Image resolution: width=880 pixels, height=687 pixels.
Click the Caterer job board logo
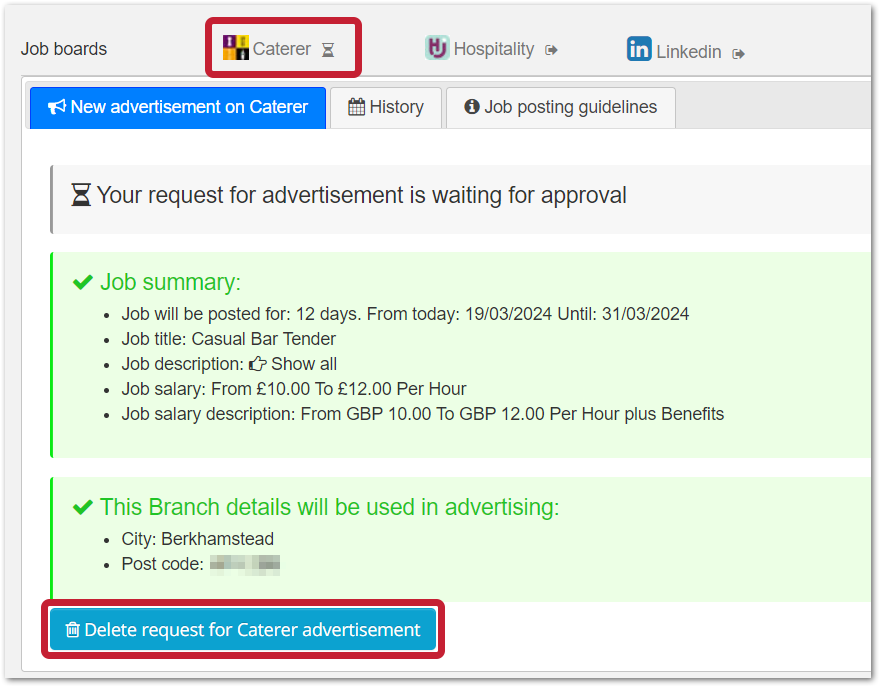click(x=236, y=48)
